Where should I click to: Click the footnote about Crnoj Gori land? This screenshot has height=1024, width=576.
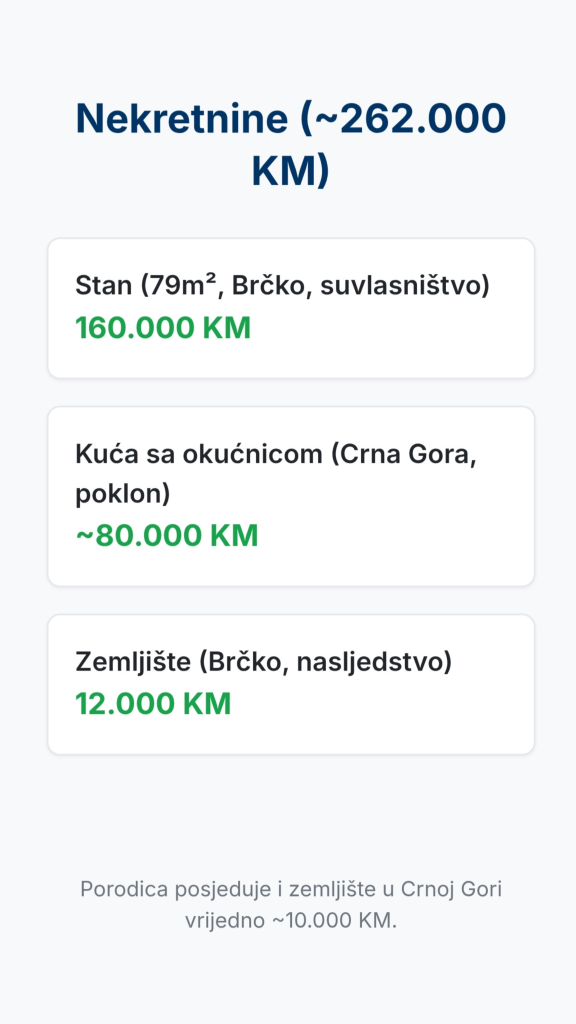(x=291, y=905)
